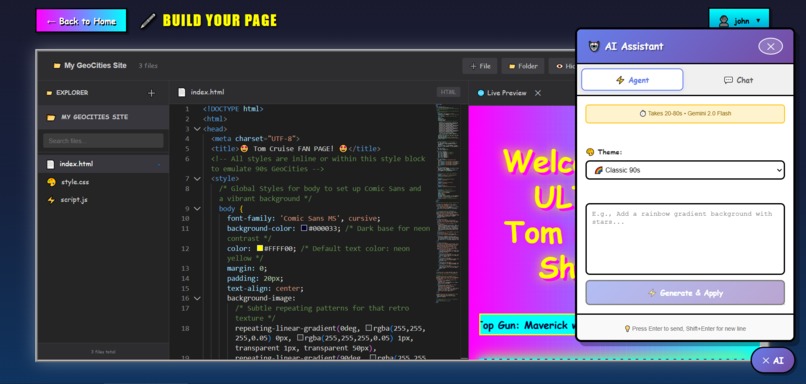The height and width of the screenshot is (384, 806).
Task: Switch to the Agent tab
Action: (632, 80)
